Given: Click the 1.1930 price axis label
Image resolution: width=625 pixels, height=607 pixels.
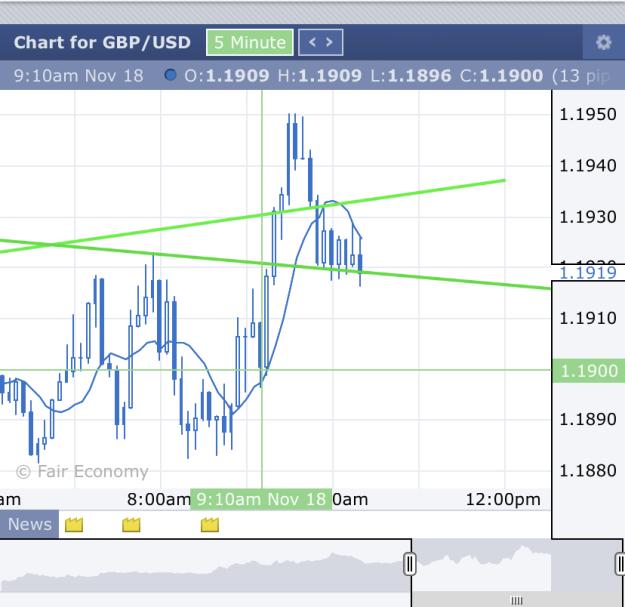Looking at the screenshot, I should tap(588, 217).
